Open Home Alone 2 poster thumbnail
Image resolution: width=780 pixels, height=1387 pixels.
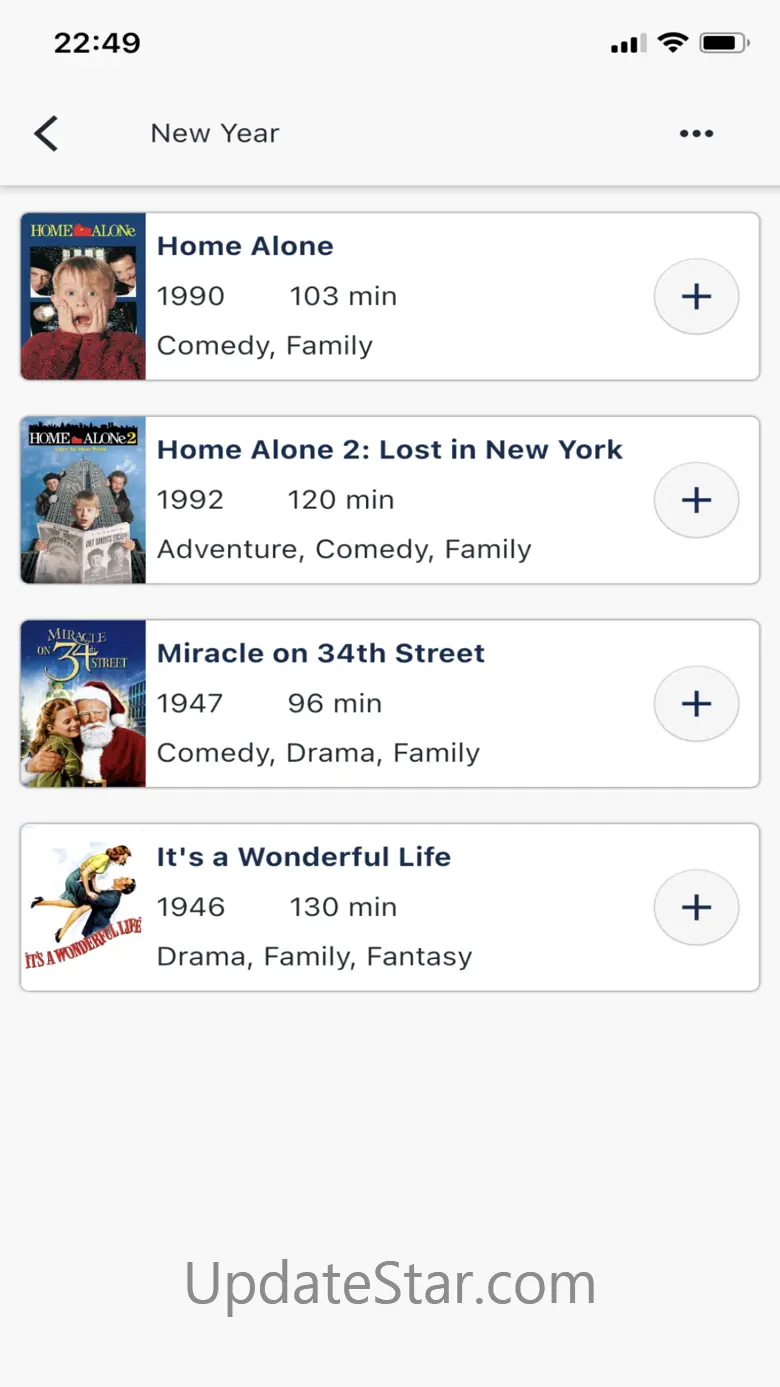(83, 500)
